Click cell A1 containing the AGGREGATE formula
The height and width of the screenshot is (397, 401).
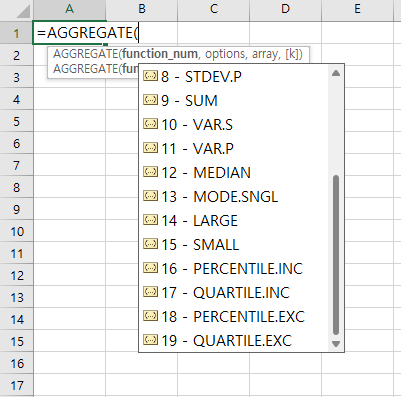69,33
